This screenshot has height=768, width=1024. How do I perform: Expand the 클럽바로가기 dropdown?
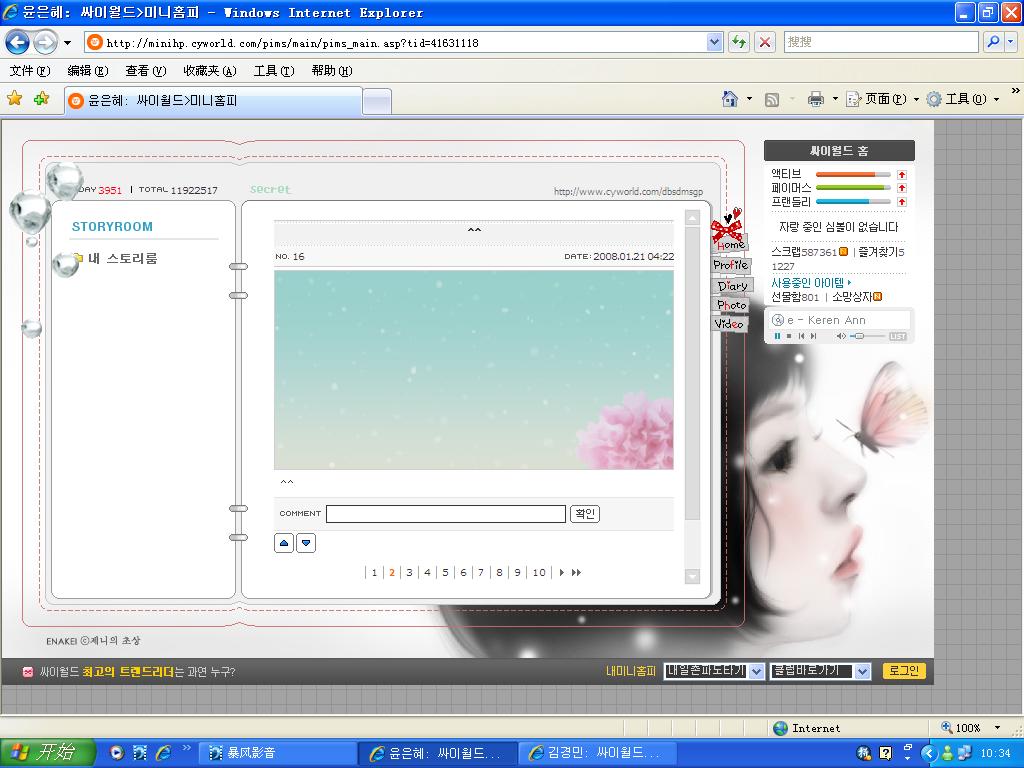pyautogui.click(x=863, y=671)
